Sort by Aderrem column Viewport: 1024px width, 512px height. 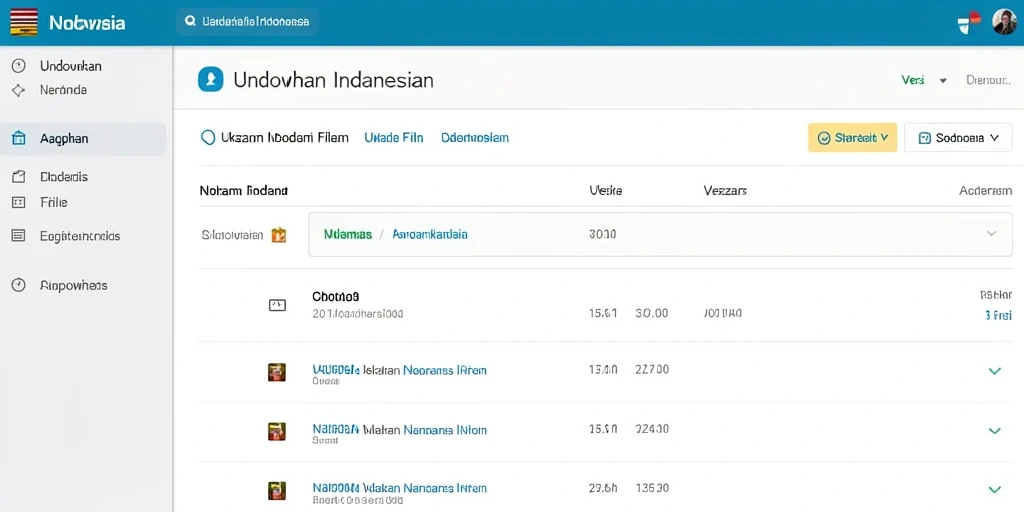tap(985, 191)
